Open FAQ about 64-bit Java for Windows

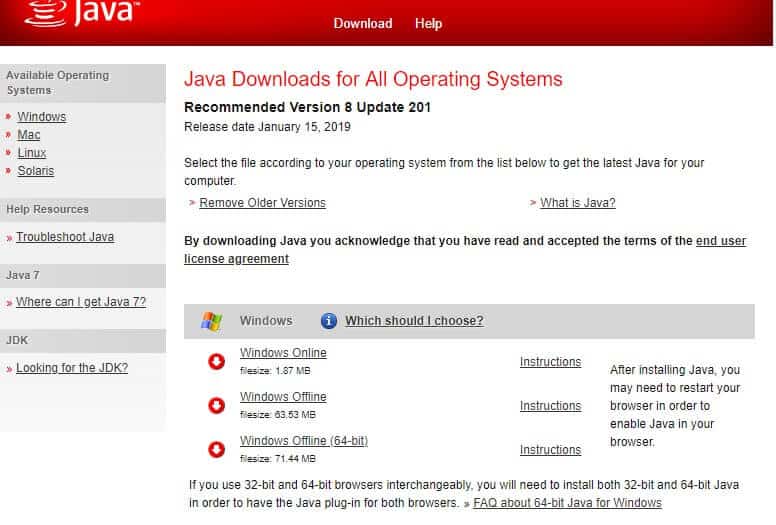click(567, 503)
